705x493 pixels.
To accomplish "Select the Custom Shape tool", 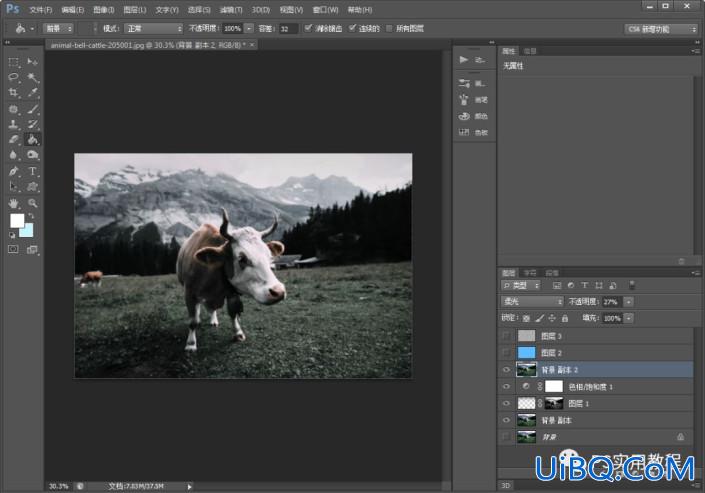I will 32,187.
